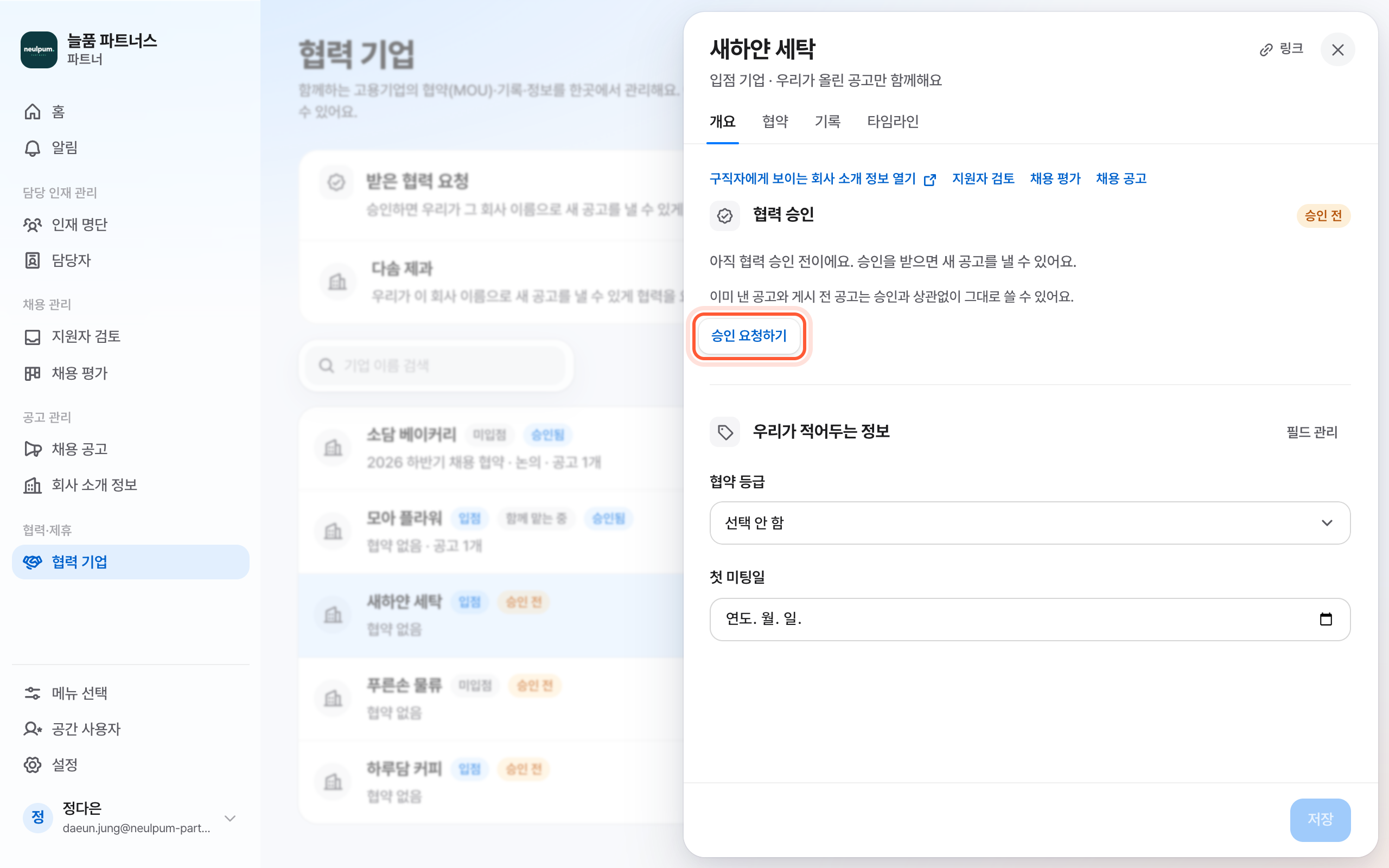Click the megaphone icon beside 채용 공고
1389x868 pixels.
tap(33, 449)
